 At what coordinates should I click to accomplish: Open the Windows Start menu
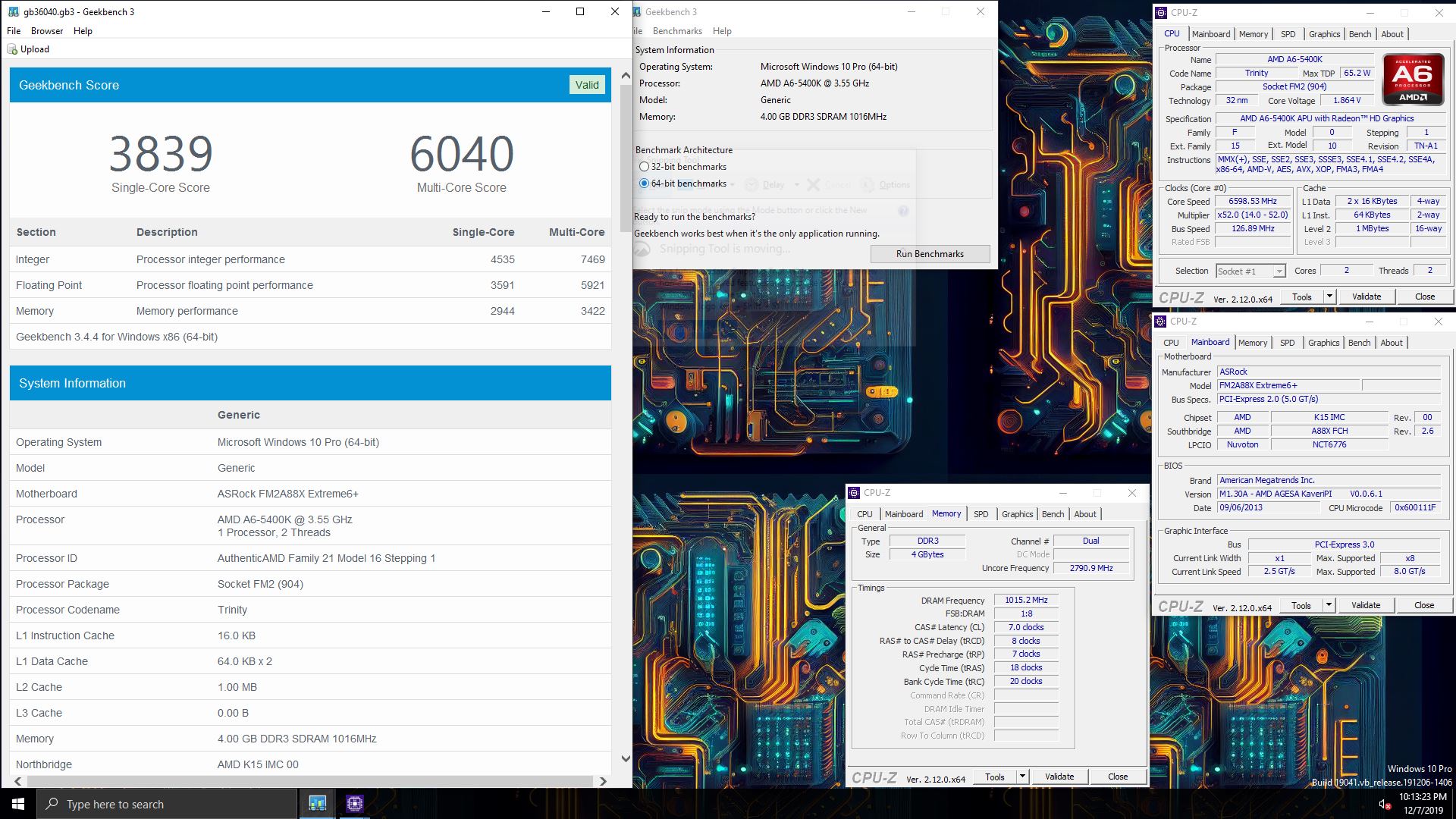click(18, 804)
